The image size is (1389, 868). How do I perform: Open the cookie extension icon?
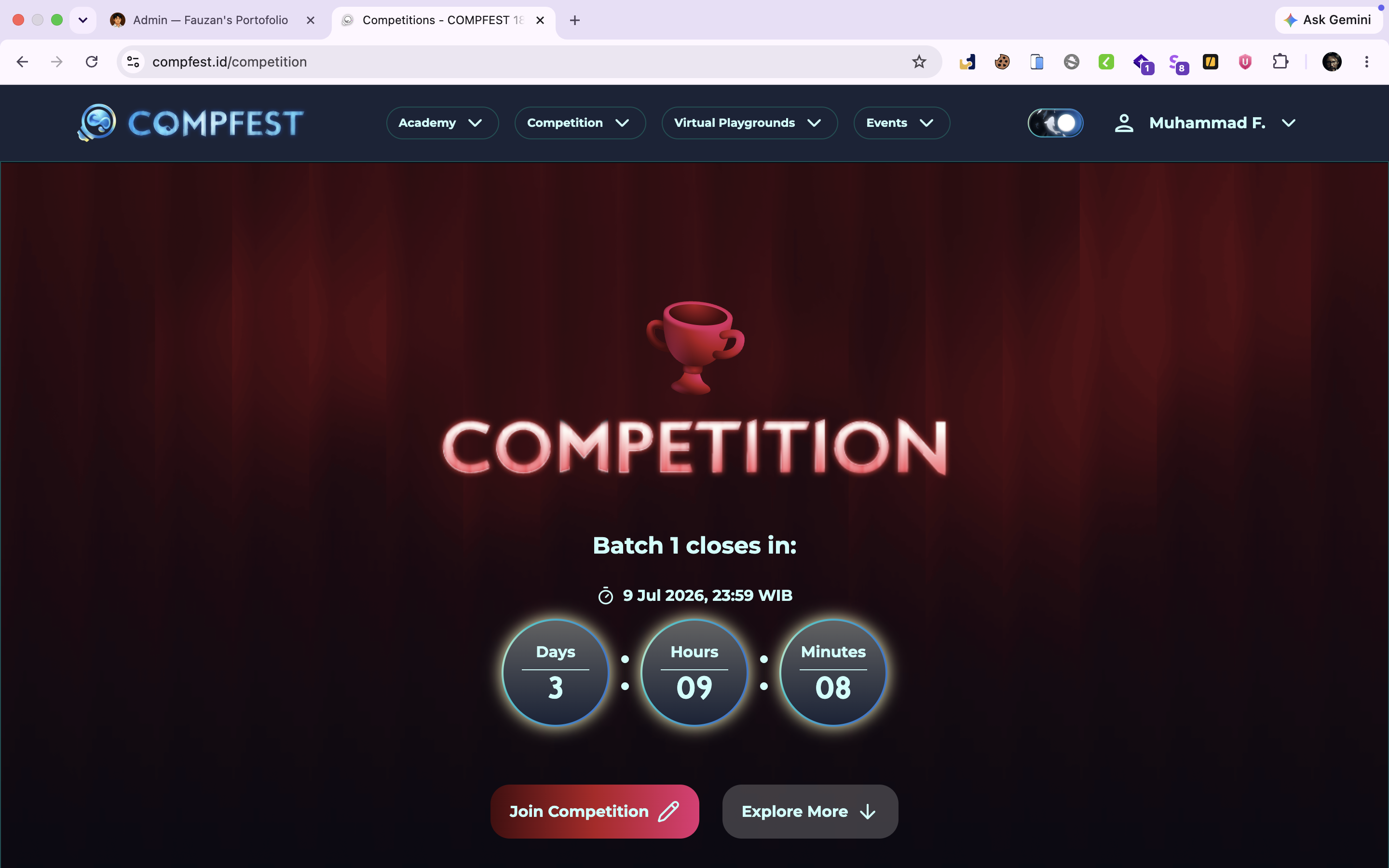point(1002,61)
